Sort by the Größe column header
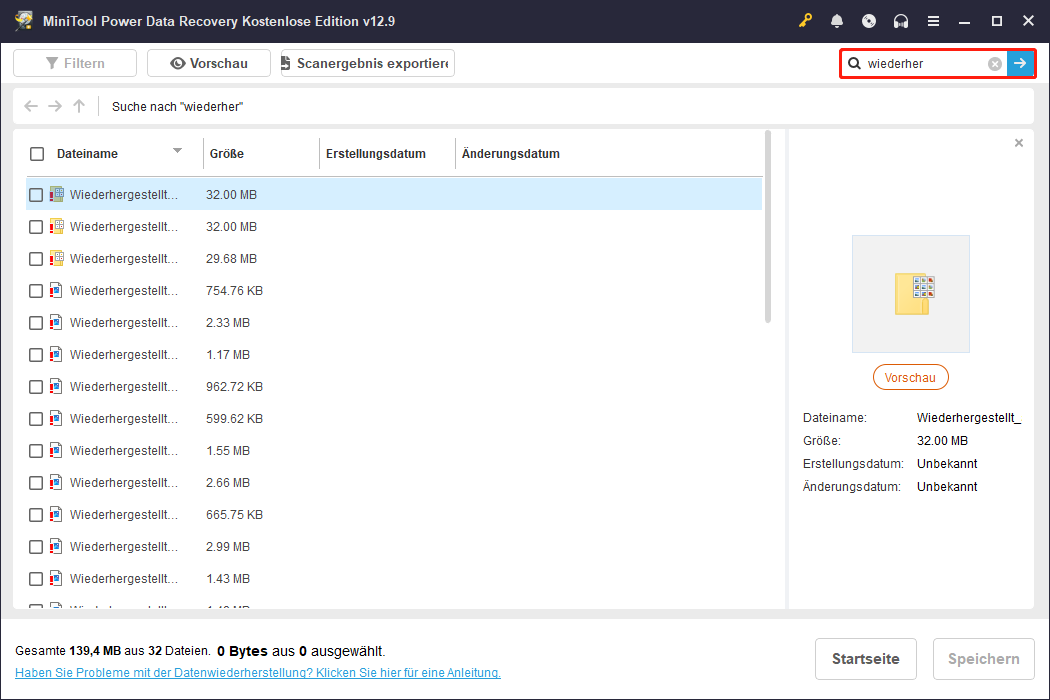This screenshot has width=1050, height=700. (x=226, y=153)
